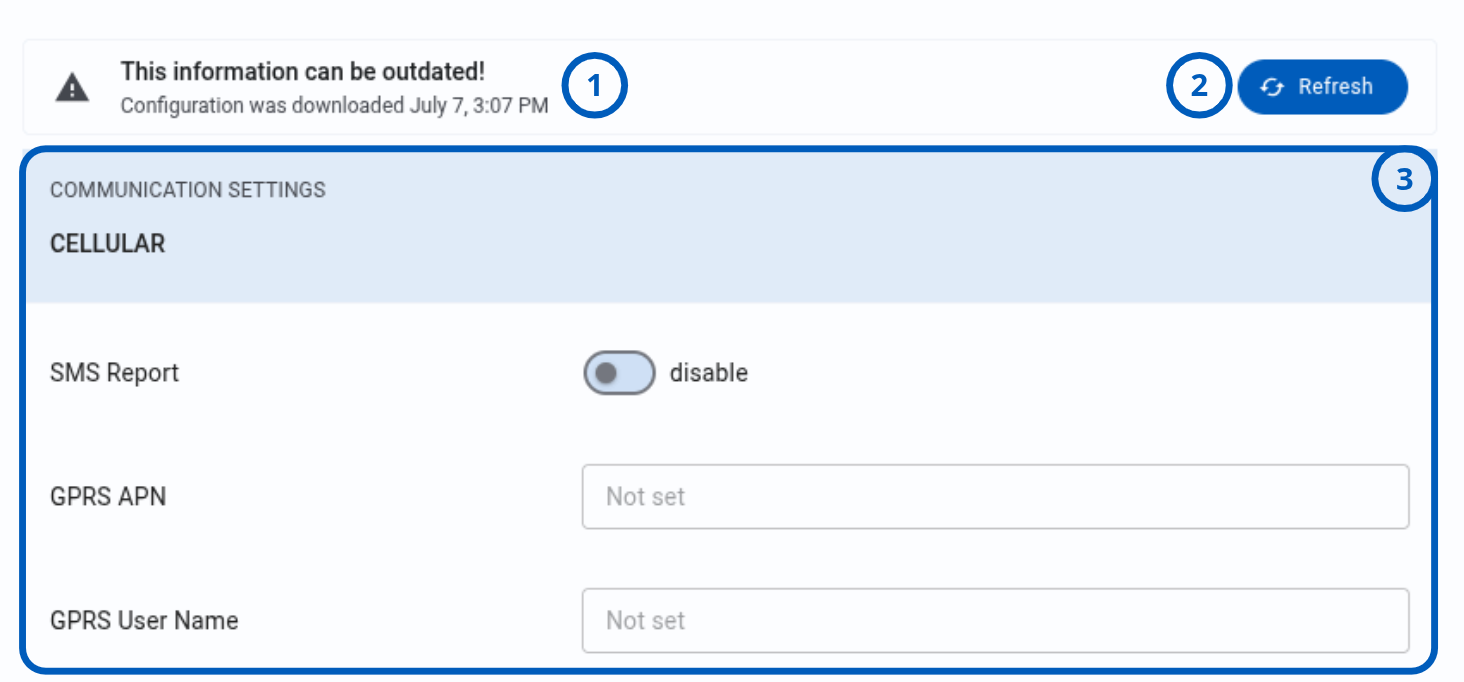The image size is (1464, 682).
Task: Select the COMMUNICATION SETTINGS header text
Action: coord(188,190)
